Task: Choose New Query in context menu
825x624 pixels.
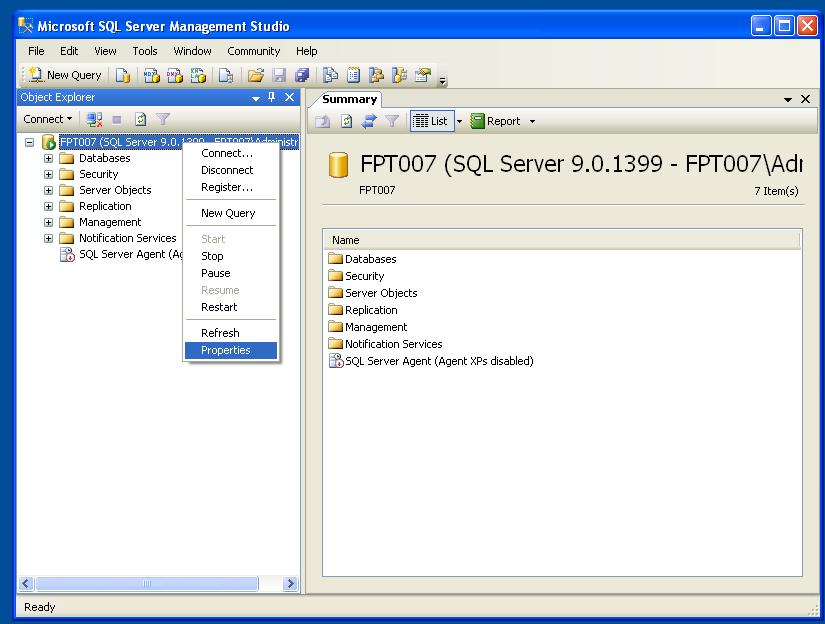Action: click(230, 213)
